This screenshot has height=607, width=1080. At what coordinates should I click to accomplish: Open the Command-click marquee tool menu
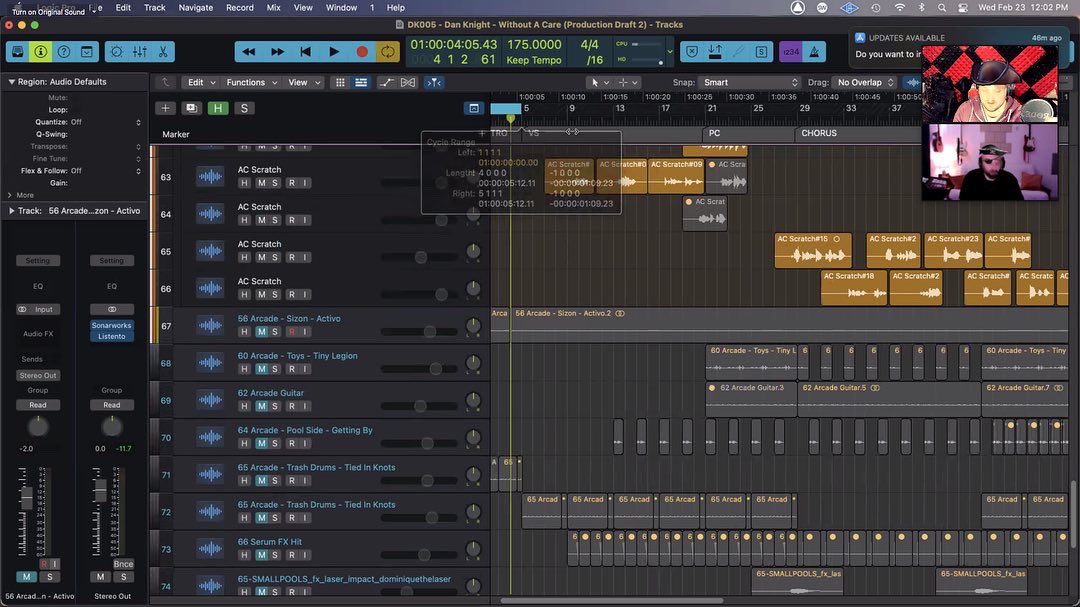tap(628, 82)
